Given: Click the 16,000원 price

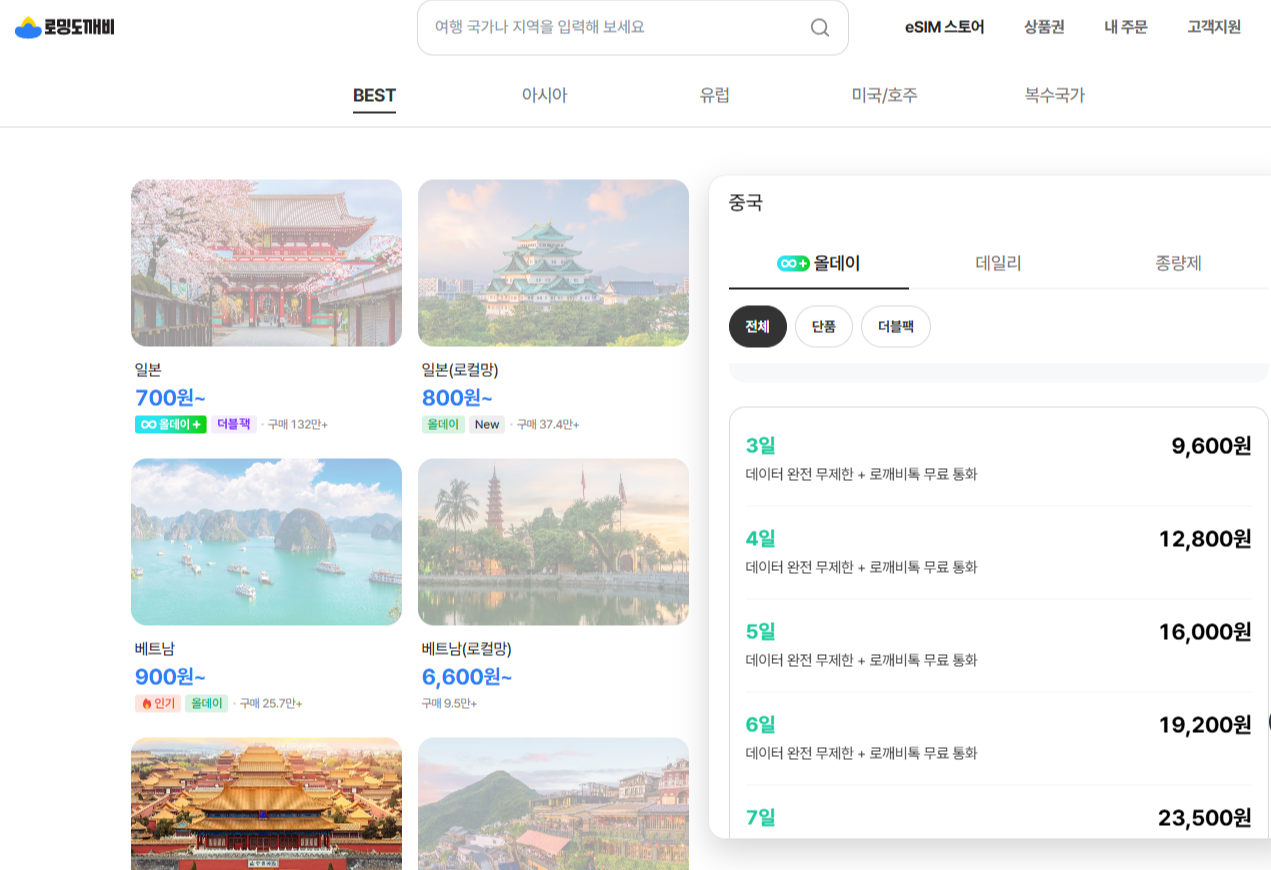Looking at the screenshot, I should coord(1205,632).
